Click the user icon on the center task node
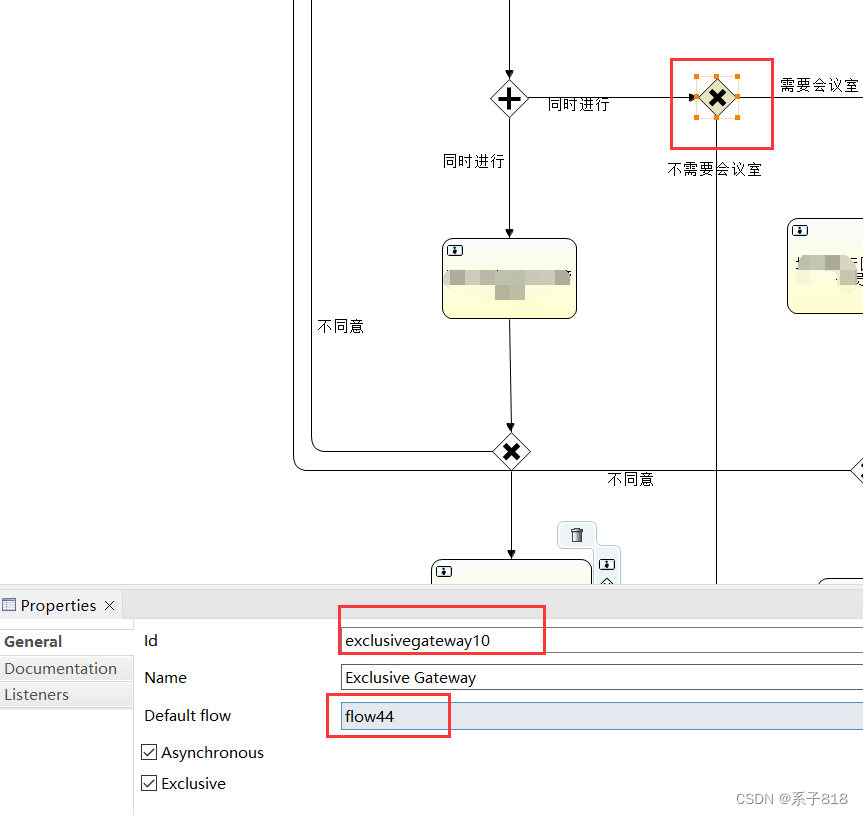The image size is (863, 815). point(454,250)
